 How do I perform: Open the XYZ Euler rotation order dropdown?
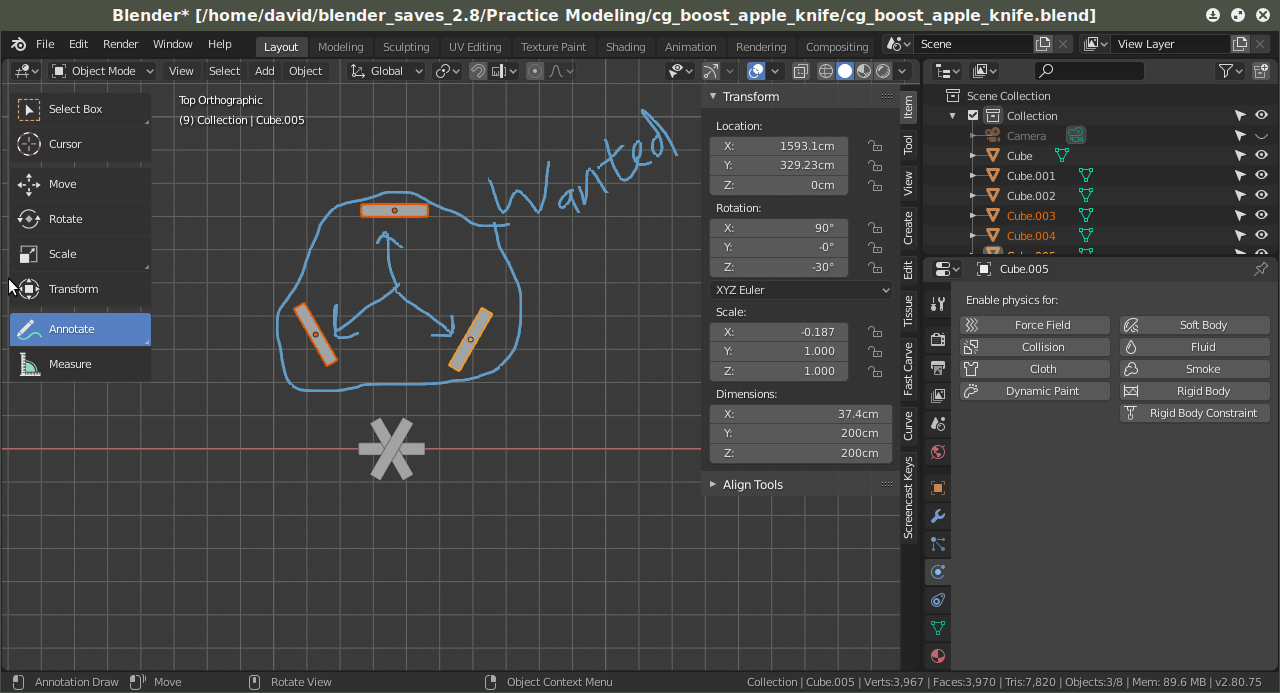[800, 289]
